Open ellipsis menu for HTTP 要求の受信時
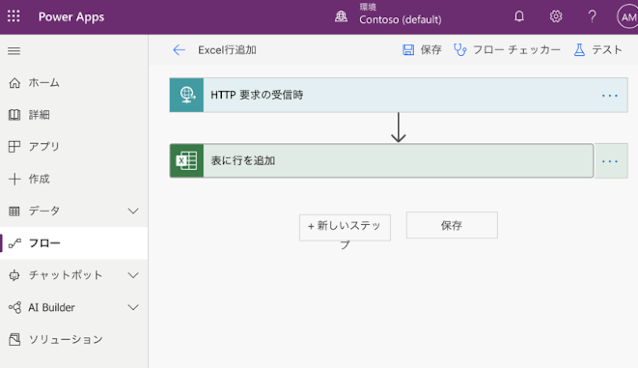Screen dimensions: 638x368 [x=610, y=96]
